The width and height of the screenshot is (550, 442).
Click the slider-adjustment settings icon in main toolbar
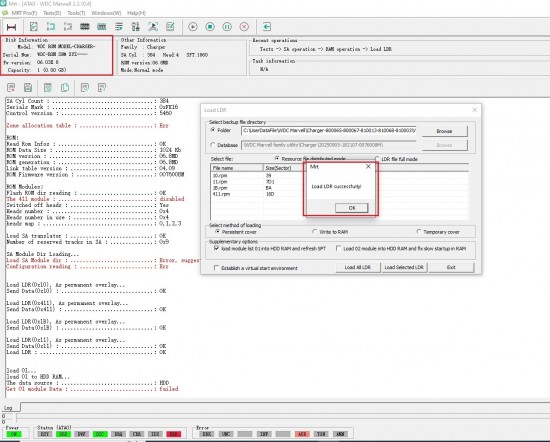(135, 27)
